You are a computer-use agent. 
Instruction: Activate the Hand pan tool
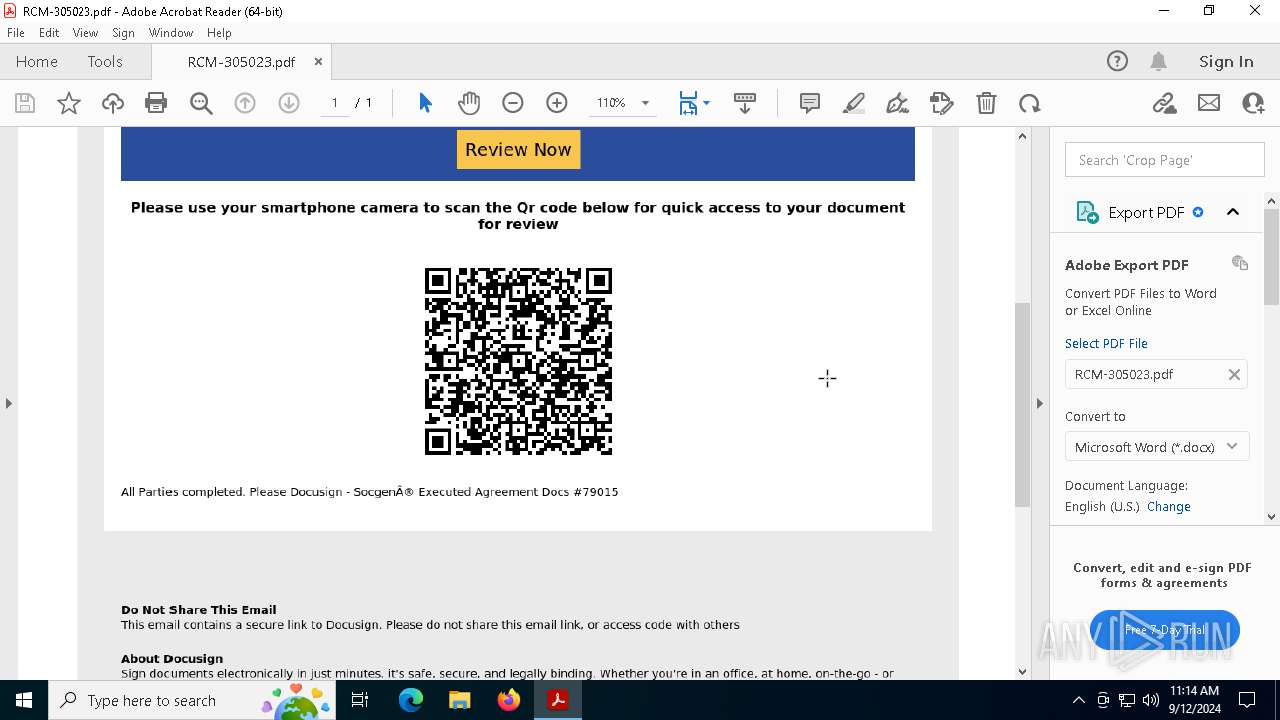469,103
